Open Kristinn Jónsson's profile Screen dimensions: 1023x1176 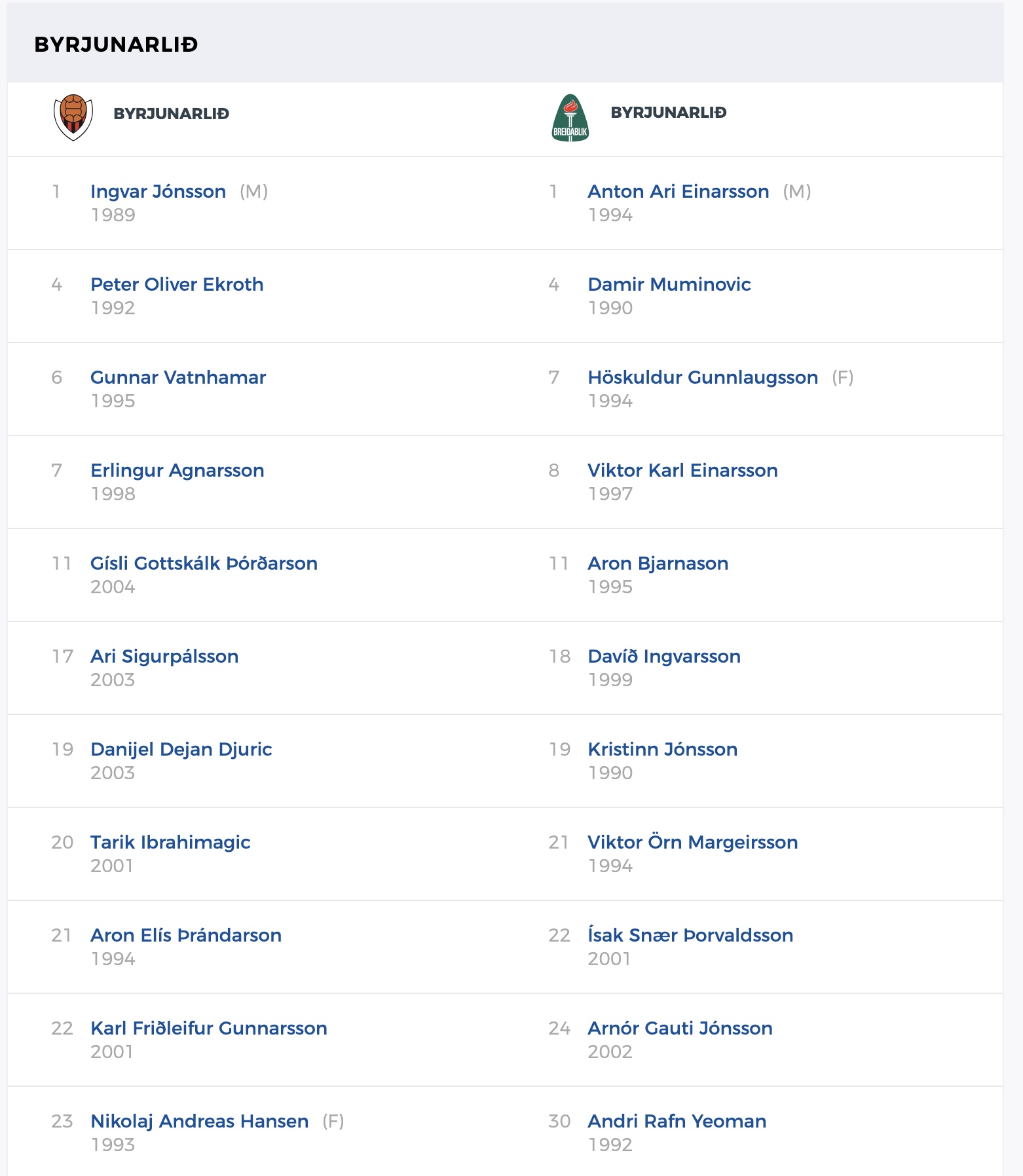click(x=662, y=750)
